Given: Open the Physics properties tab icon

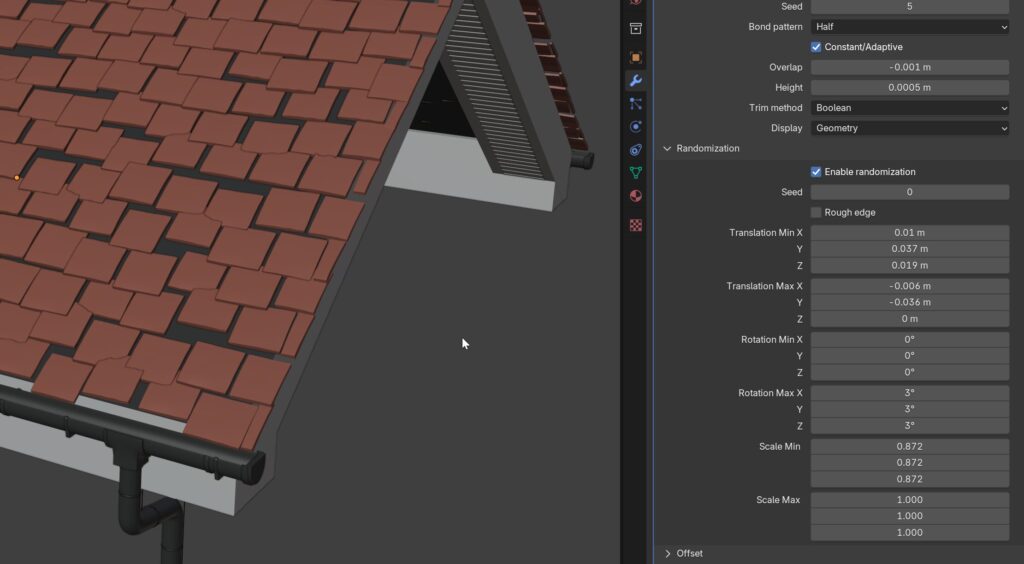Looking at the screenshot, I should (635, 127).
